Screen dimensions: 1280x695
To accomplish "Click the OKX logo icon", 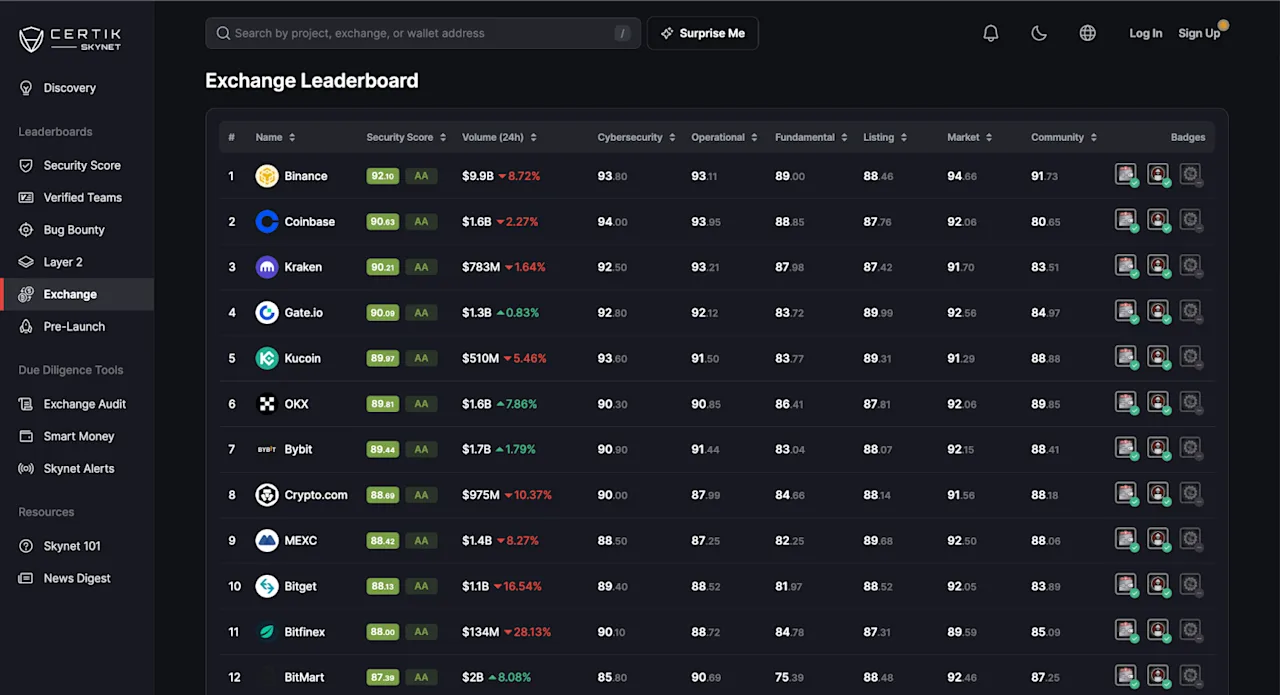I will 267,404.
